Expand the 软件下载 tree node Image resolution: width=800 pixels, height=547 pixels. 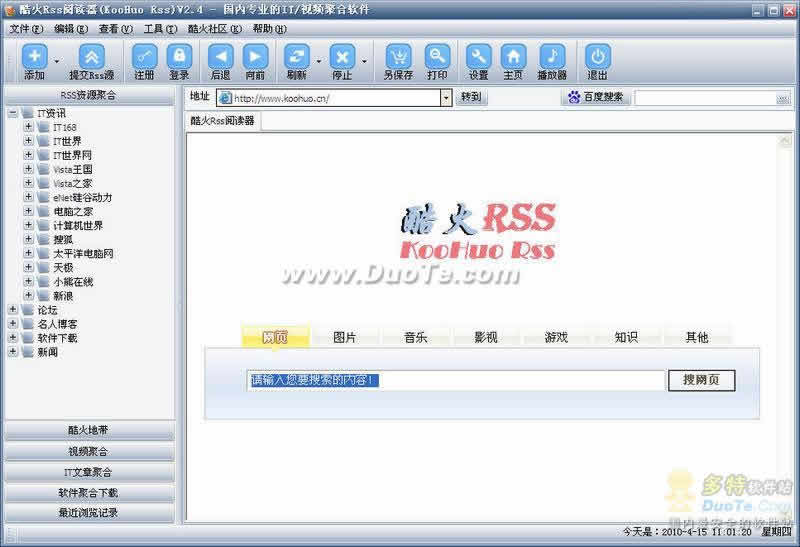click(13, 337)
